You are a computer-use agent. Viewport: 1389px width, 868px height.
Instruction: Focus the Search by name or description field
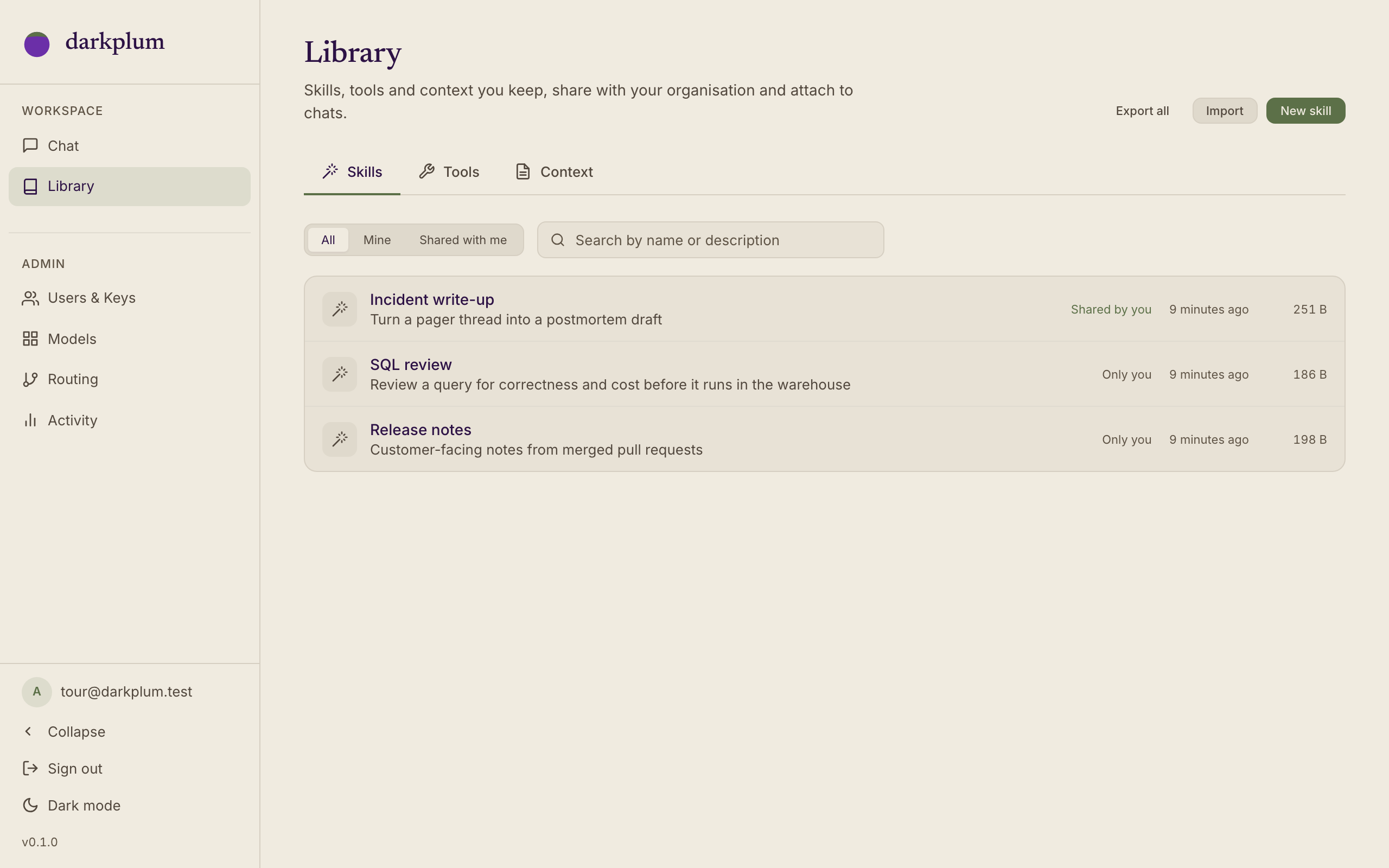tap(711, 240)
